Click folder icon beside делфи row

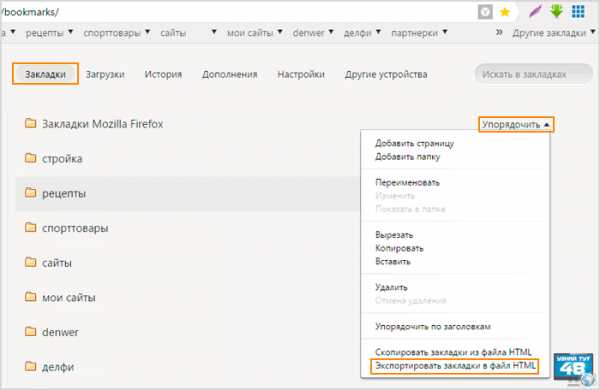click(31, 366)
